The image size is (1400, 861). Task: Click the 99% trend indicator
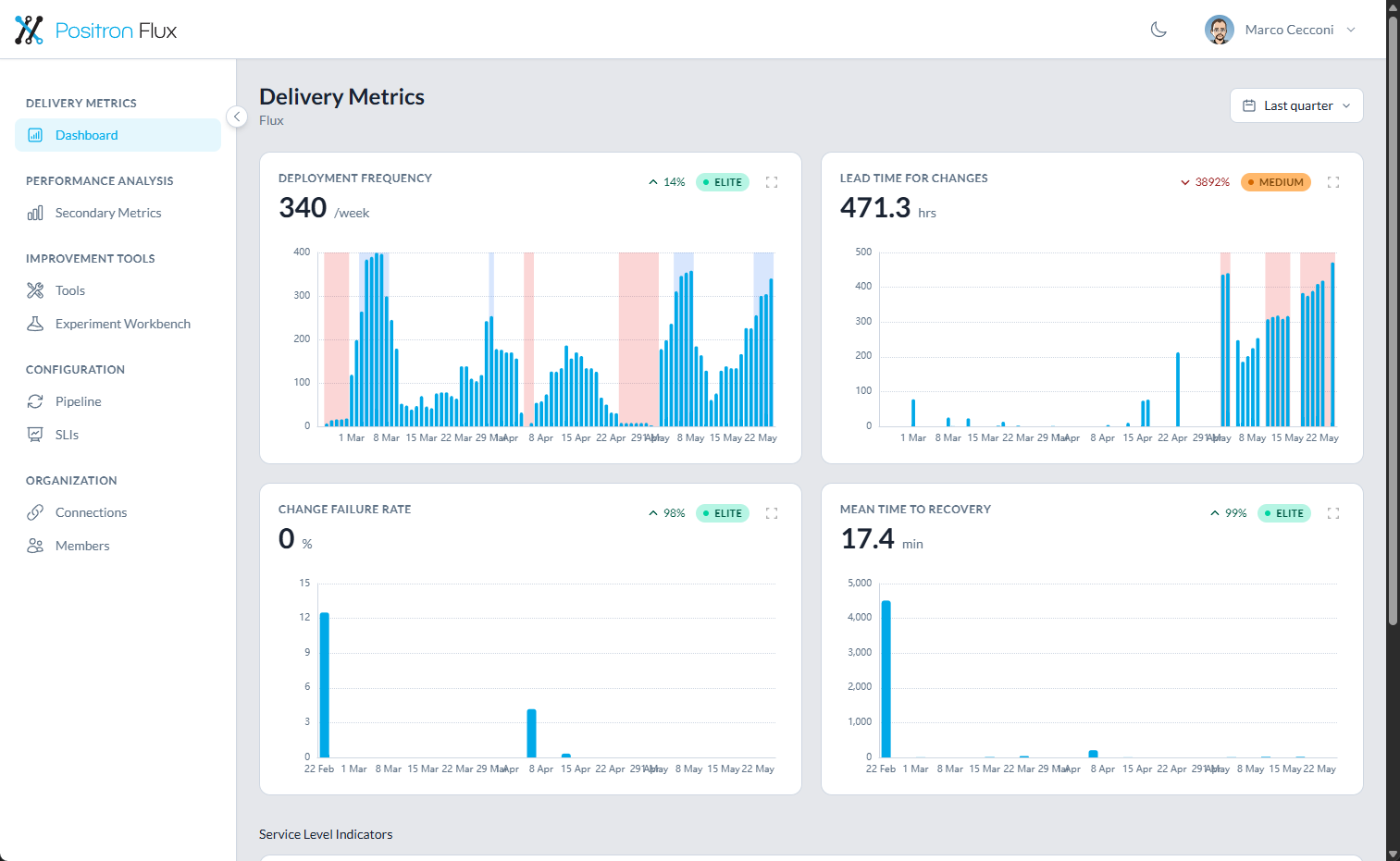[x=1229, y=513]
